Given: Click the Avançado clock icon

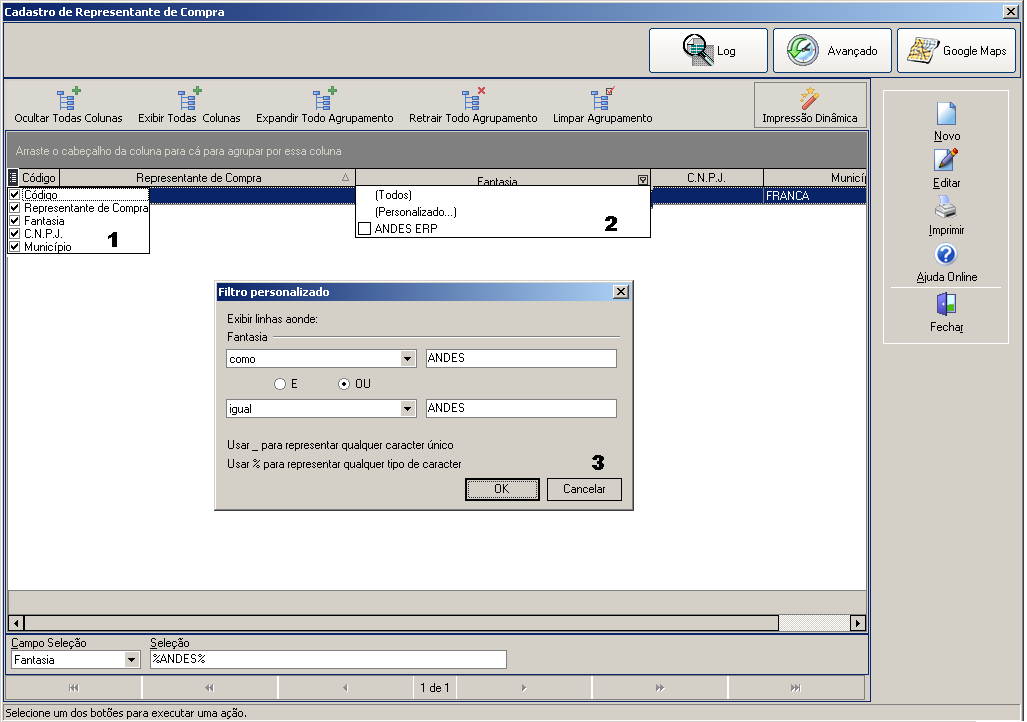Looking at the screenshot, I should pyautogui.click(x=802, y=50).
